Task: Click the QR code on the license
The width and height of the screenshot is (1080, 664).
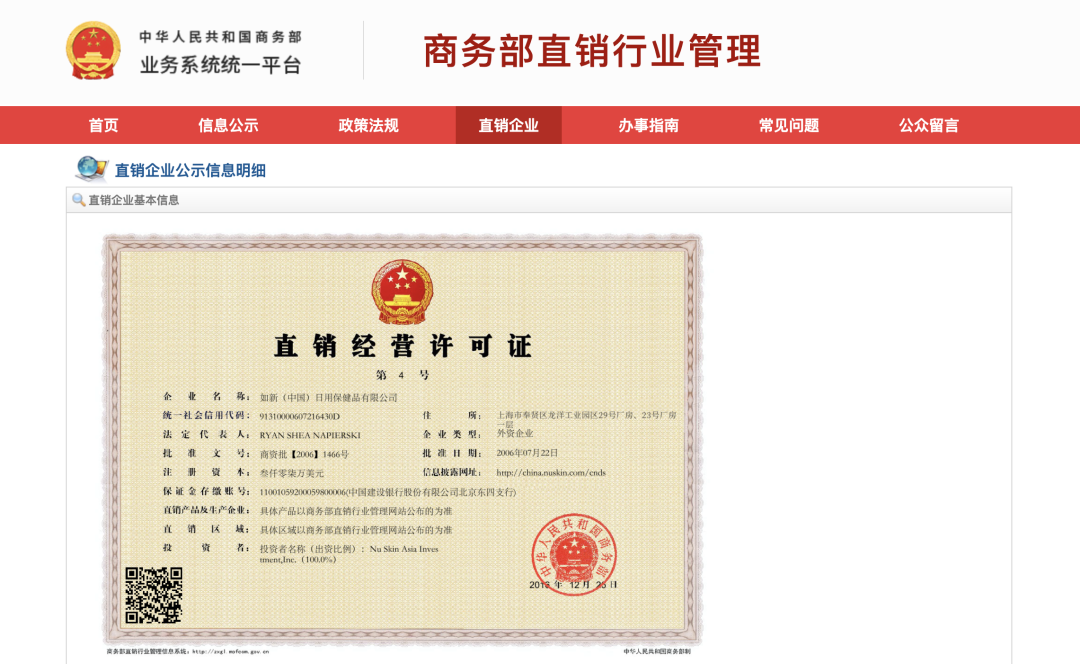Action: [154, 595]
